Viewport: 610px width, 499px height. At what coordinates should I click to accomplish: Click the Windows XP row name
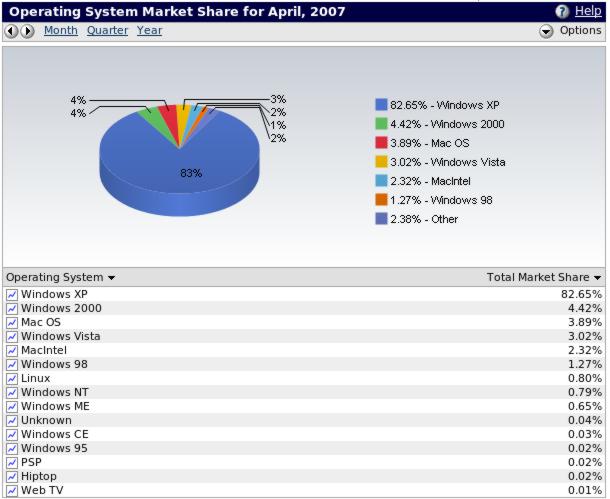pos(54,294)
